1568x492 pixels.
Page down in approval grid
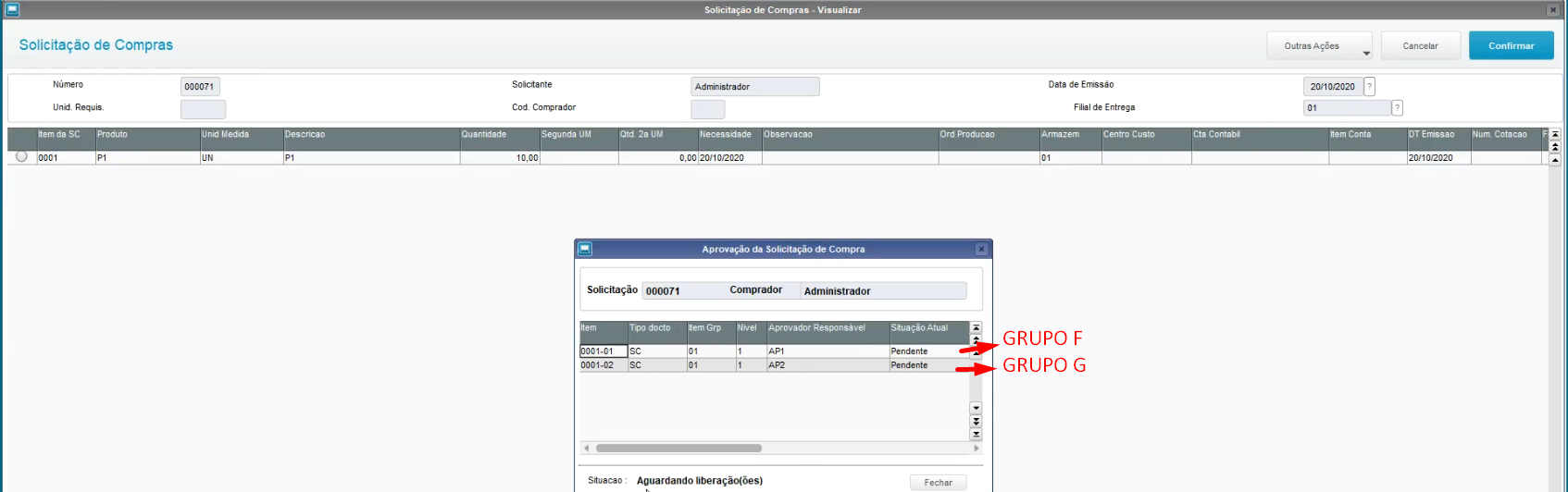point(976,421)
